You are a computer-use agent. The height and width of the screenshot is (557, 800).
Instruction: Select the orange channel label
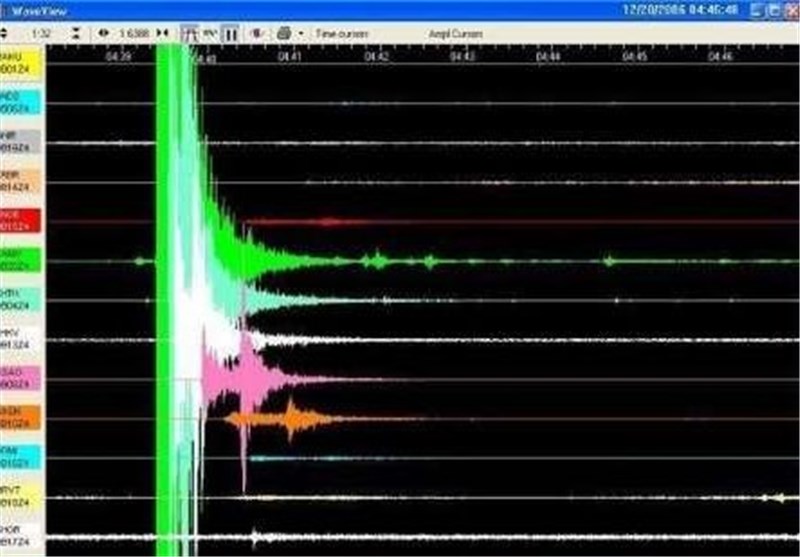20,417
